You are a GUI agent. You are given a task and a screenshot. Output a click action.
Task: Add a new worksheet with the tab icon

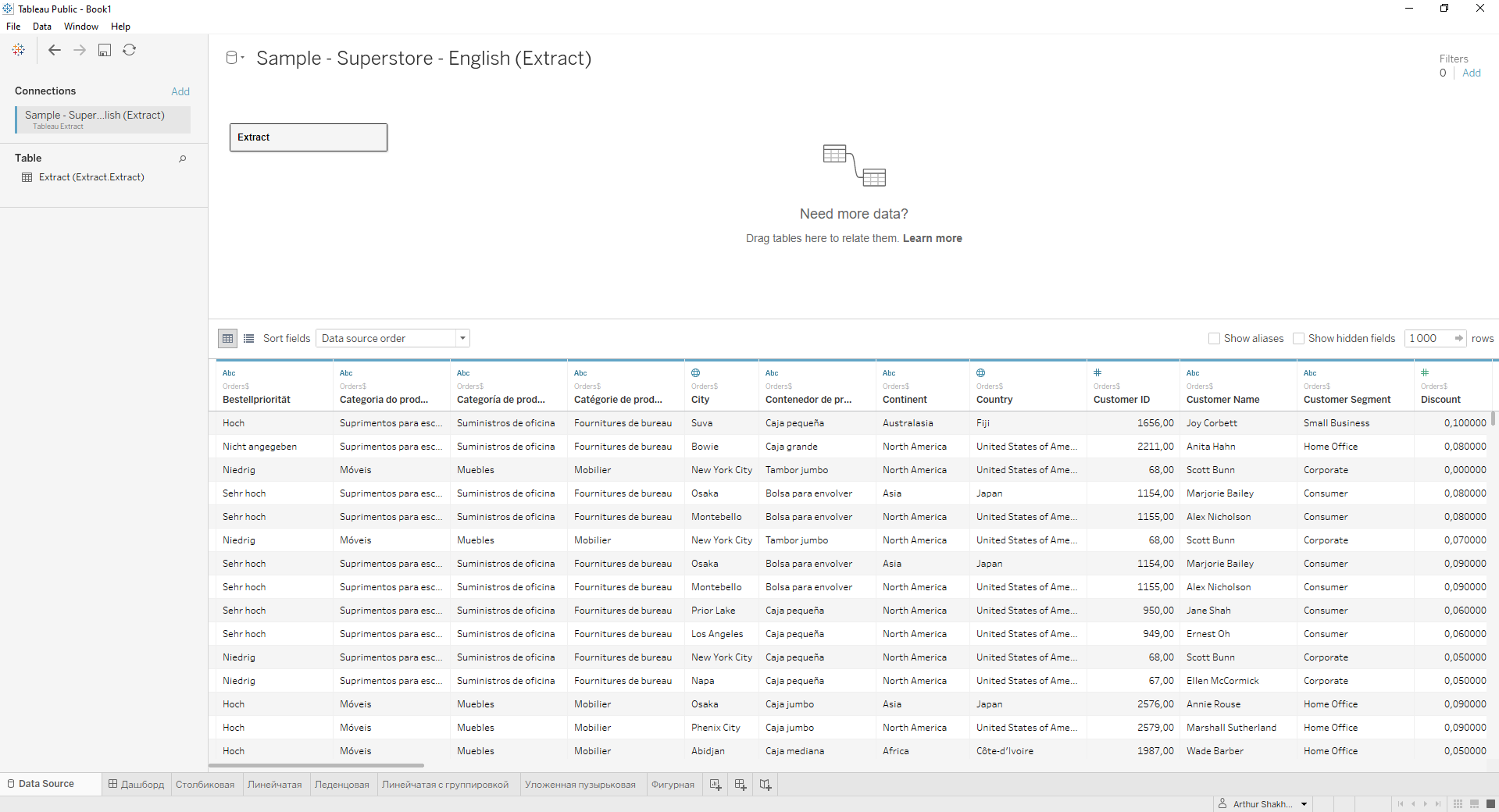pos(716,785)
